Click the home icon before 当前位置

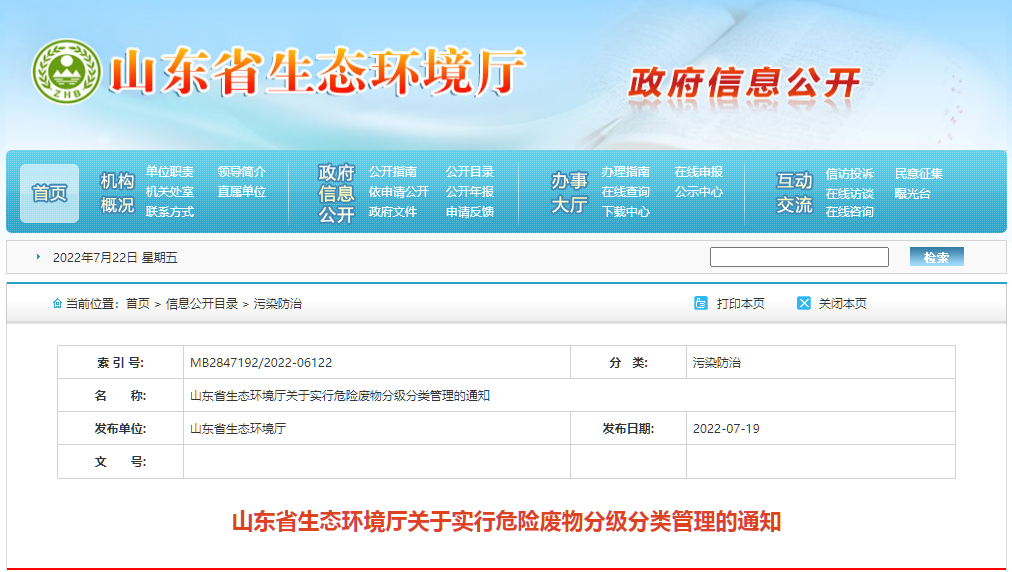pyautogui.click(x=57, y=303)
